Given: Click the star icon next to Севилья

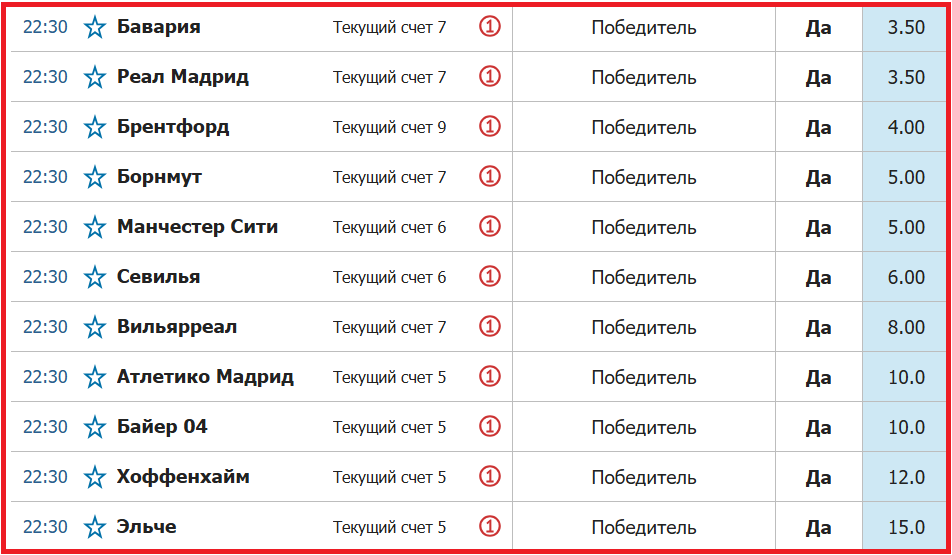Looking at the screenshot, I should coord(95,278).
